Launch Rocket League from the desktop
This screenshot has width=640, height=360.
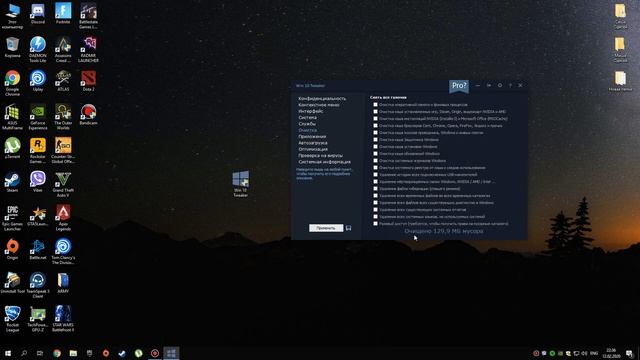tap(12, 319)
